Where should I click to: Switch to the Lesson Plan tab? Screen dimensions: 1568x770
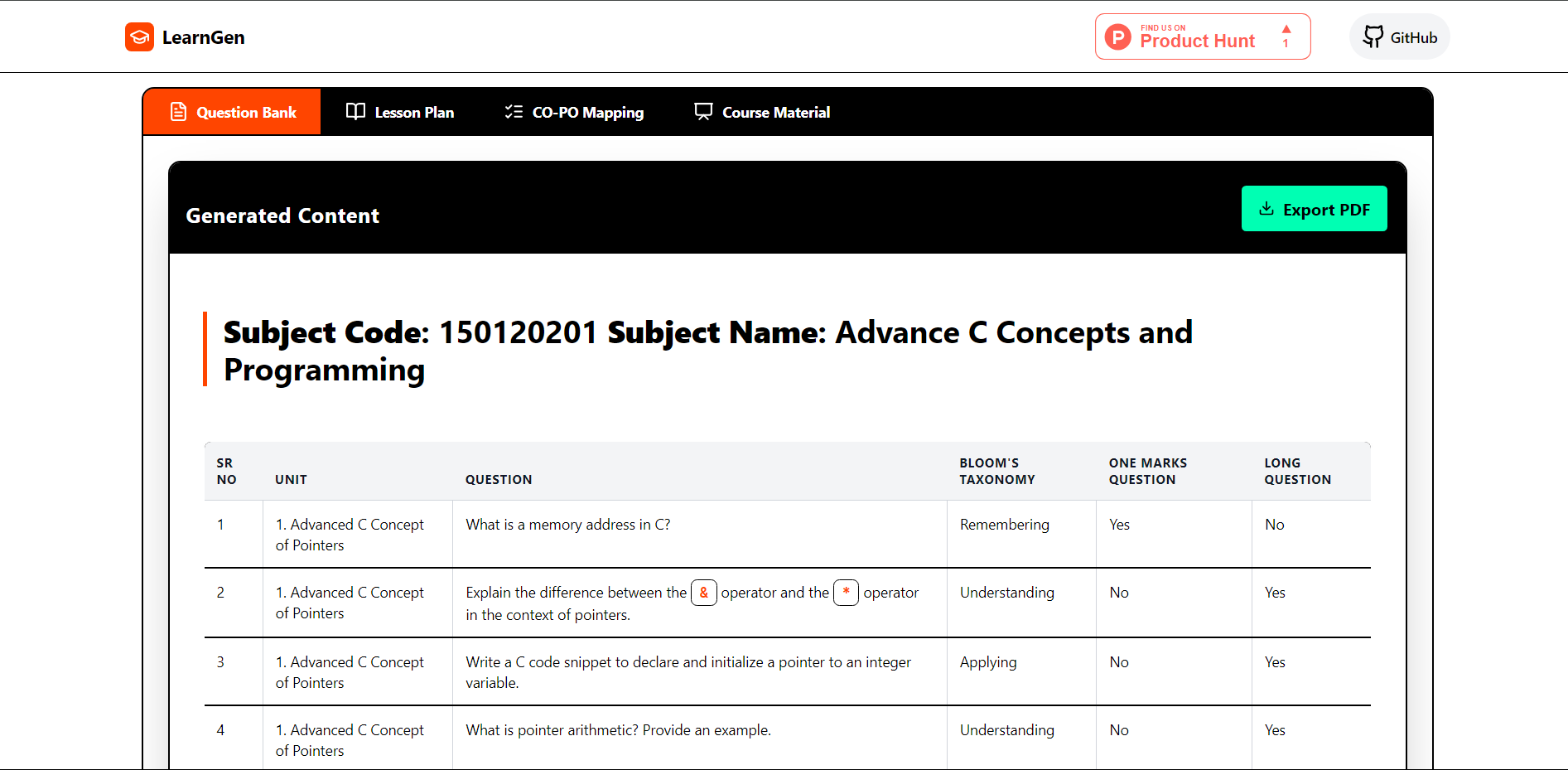coord(400,112)
